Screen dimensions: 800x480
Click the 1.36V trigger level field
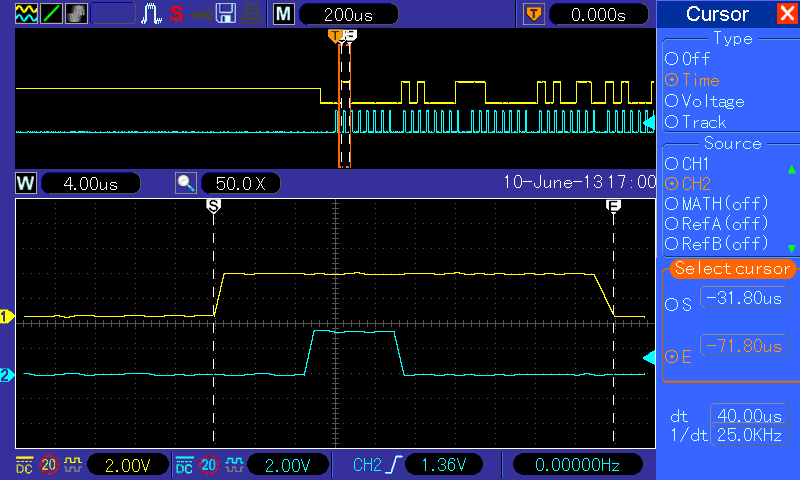click(443, 465)
